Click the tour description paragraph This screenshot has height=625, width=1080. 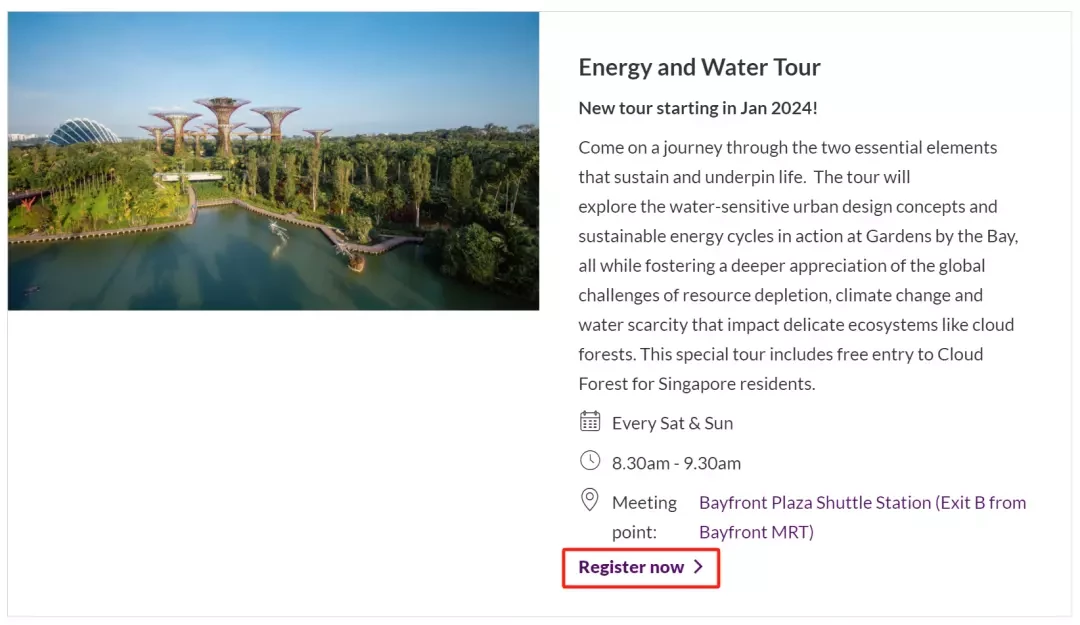(x=798, y=265)
